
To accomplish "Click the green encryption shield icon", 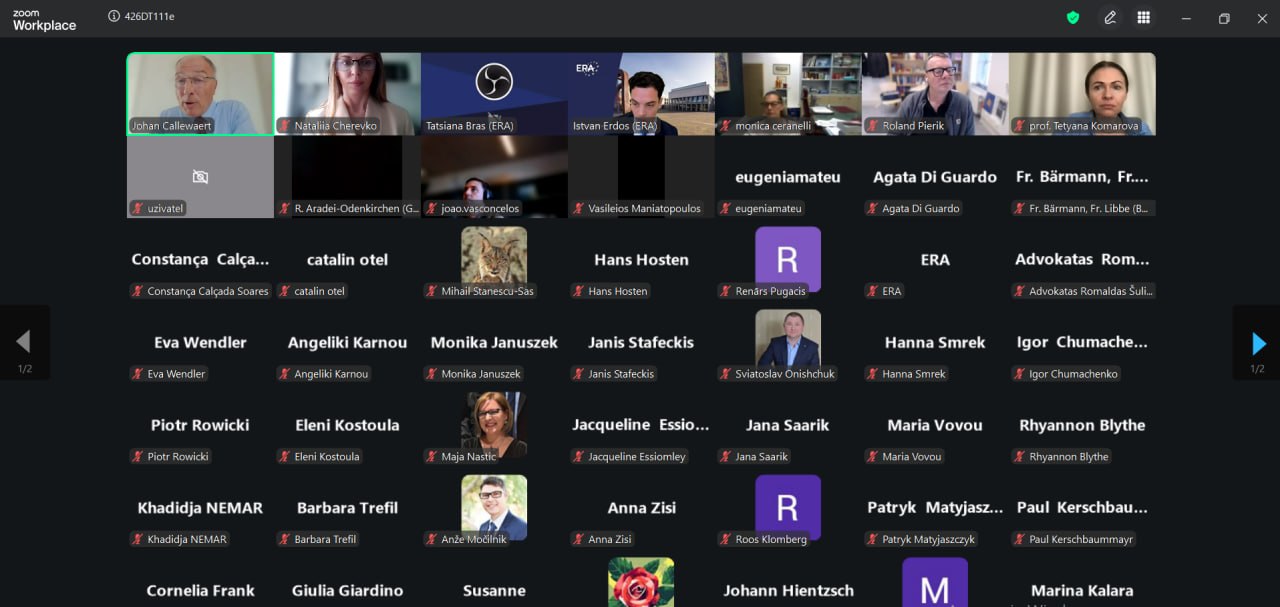I will tap(1073, 17).
